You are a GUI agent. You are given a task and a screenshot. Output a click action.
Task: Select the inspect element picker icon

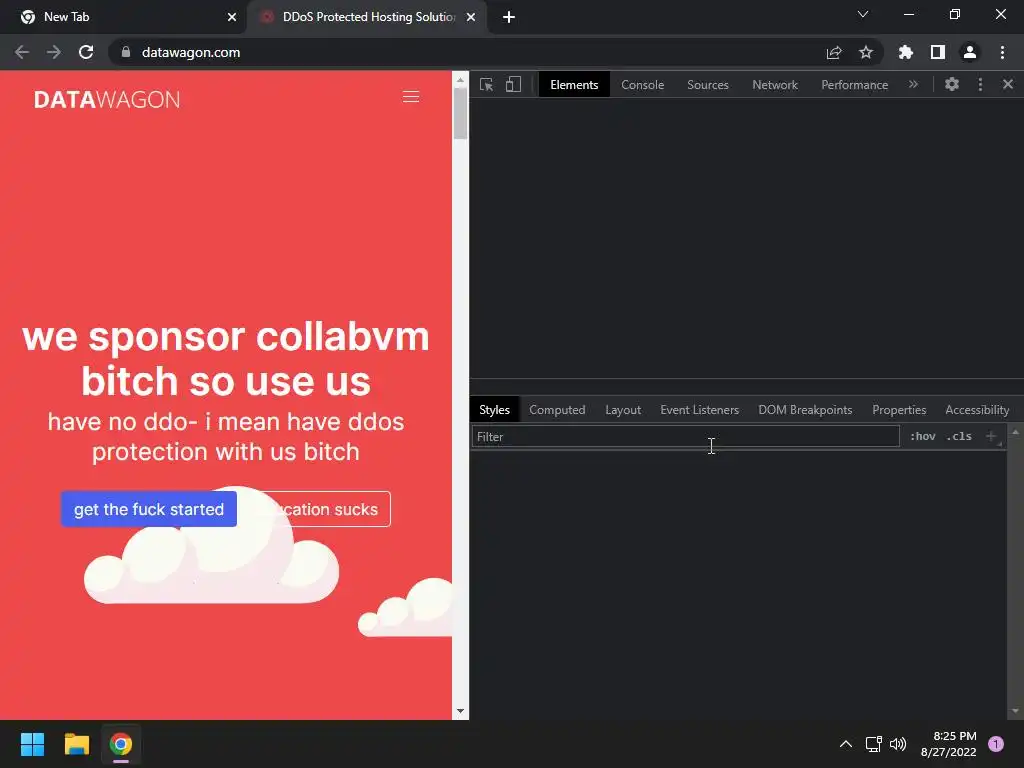[487, 85]
